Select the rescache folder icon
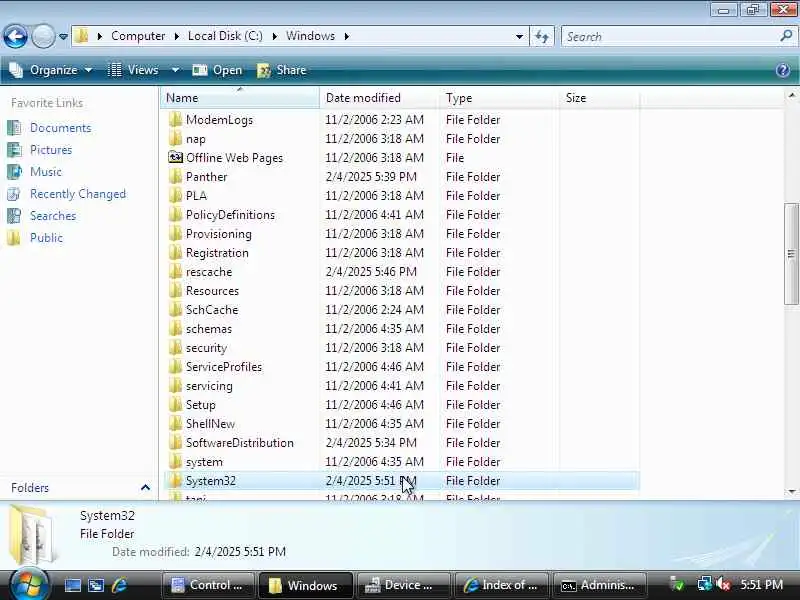This screenshot has height=600, width=800. point(175,271)
